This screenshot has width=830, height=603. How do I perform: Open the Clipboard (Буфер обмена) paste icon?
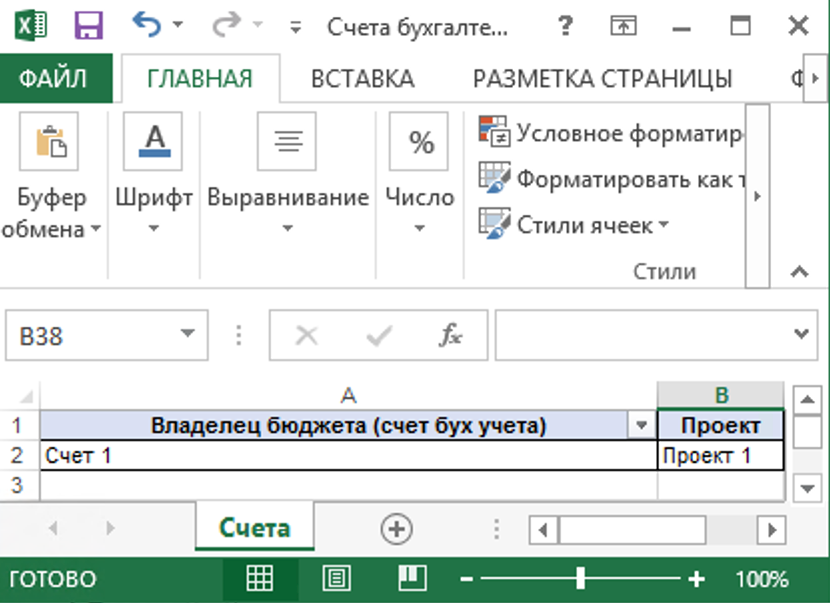(50, 142)
